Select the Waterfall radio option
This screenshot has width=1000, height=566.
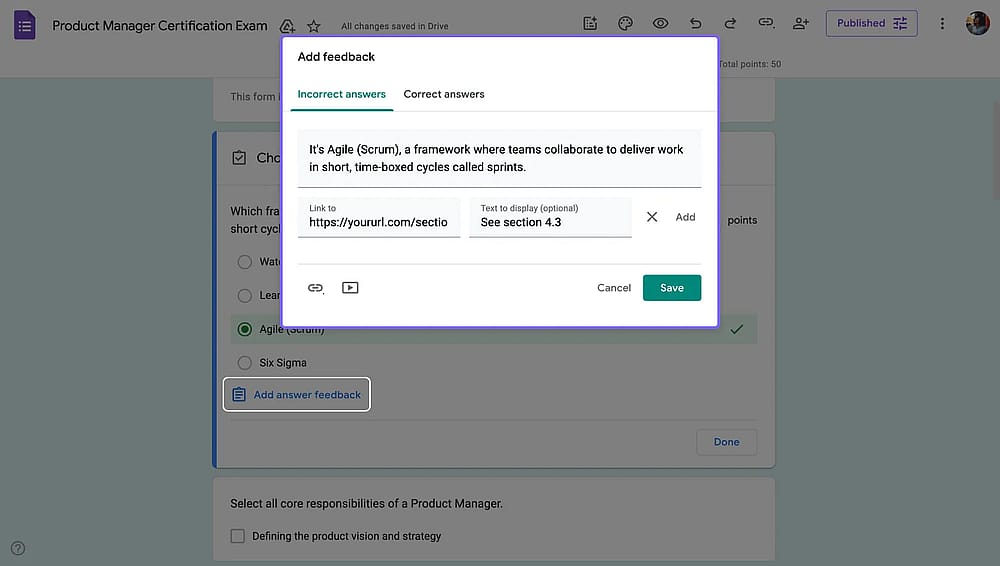tap(244, 262)
